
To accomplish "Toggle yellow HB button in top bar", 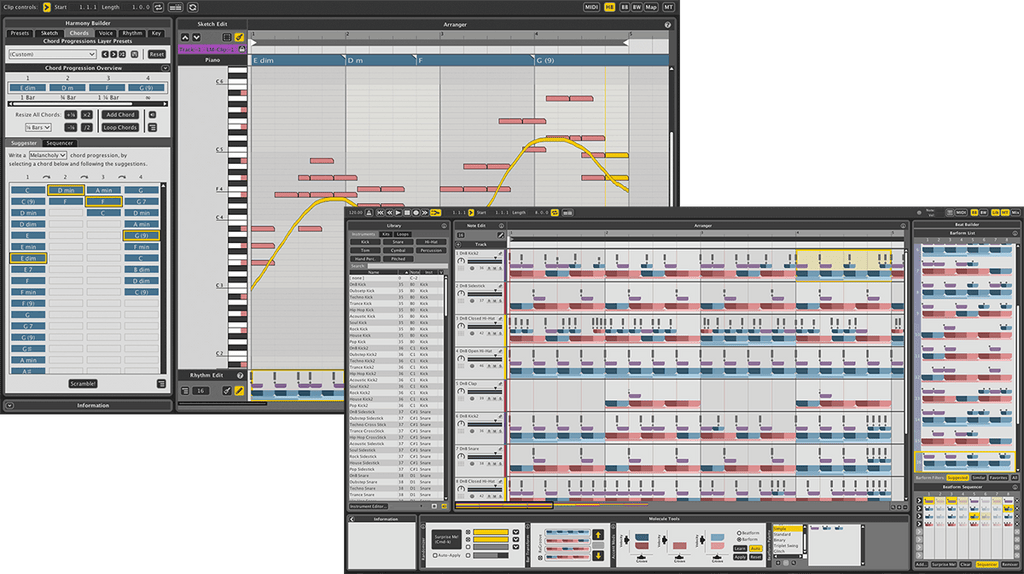I will click(x=609, y=7).
